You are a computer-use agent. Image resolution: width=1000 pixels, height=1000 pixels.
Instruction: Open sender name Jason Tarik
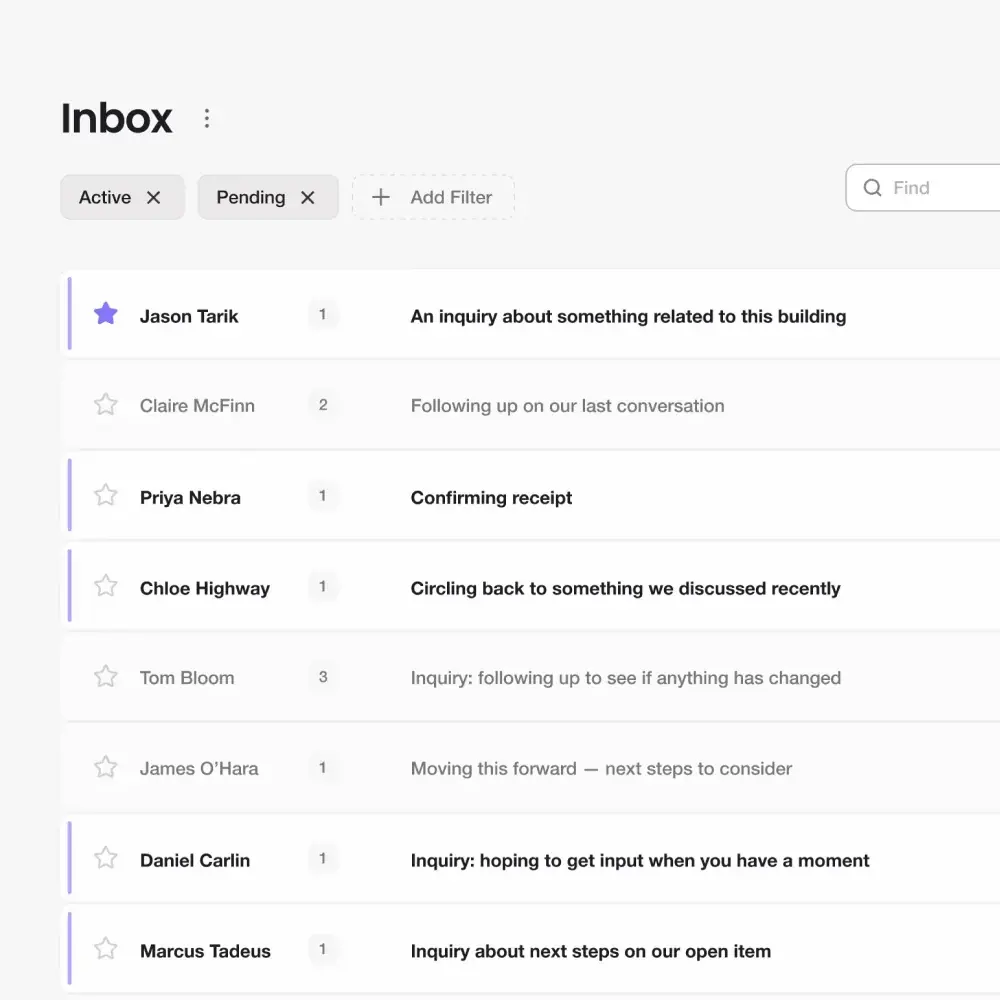tap(189, 316)
